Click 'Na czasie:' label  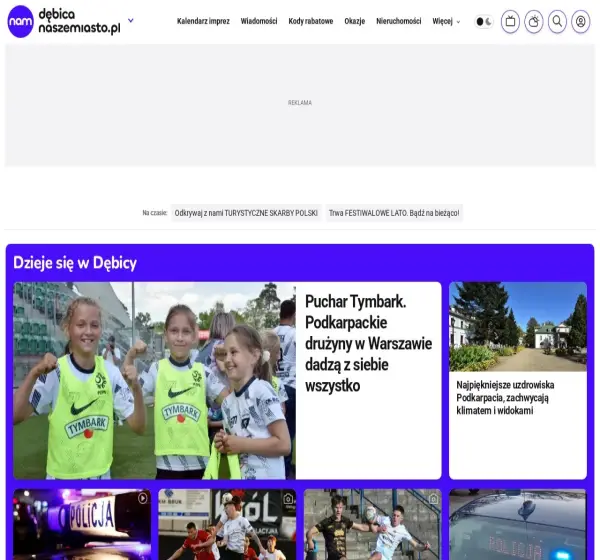[155, 213]
